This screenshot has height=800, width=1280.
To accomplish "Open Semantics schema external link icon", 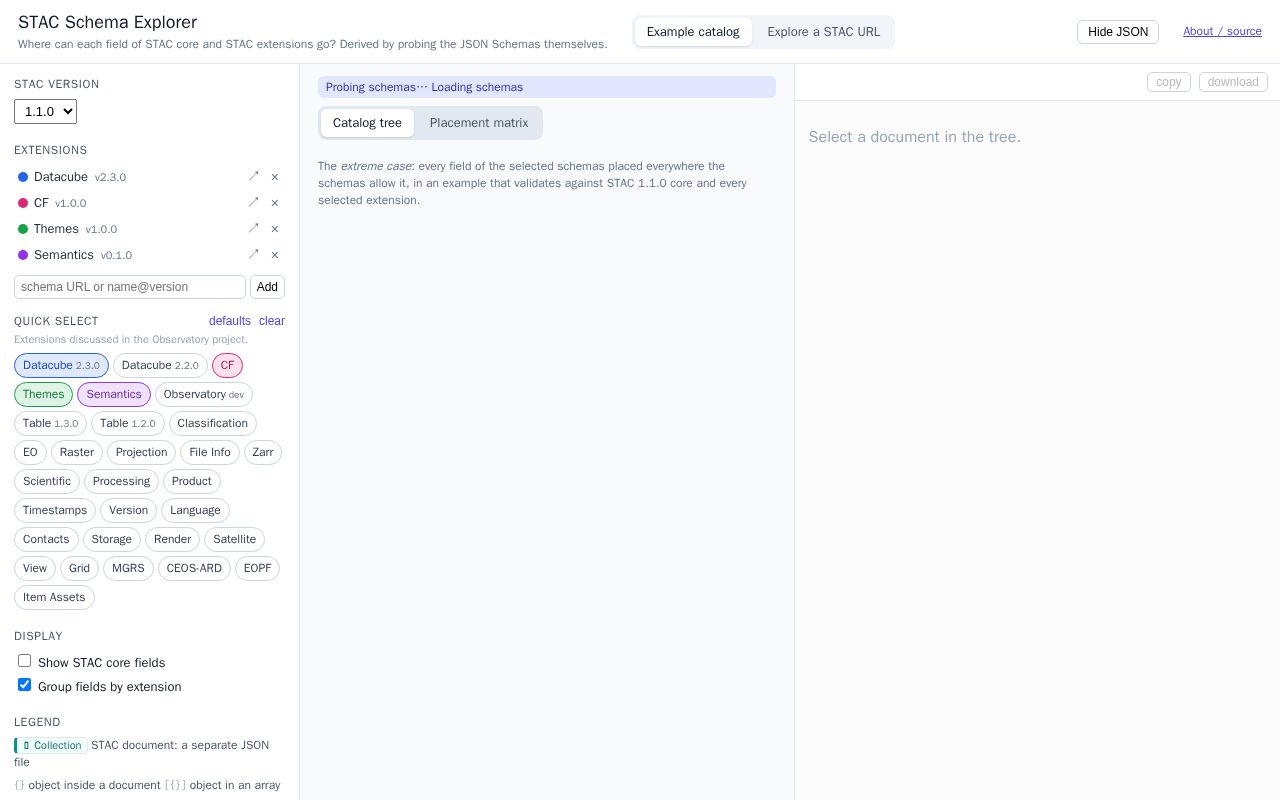I will tap(254, 254).
